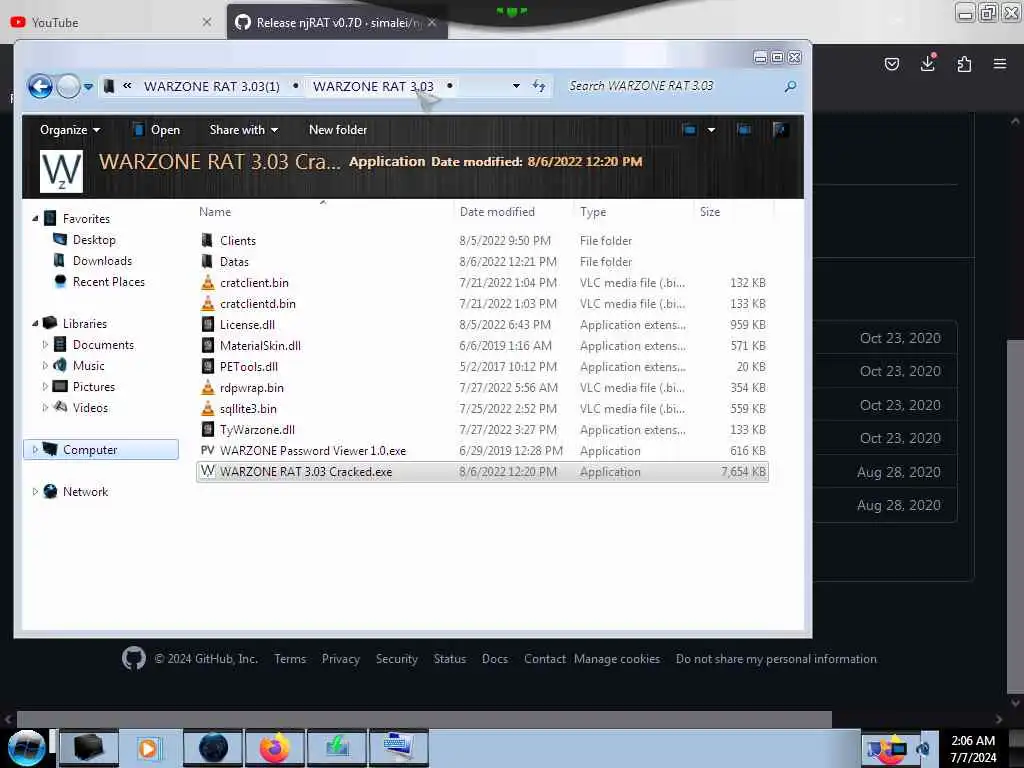Click the change view icon
1024x768 pixels.
click(689, 130)
